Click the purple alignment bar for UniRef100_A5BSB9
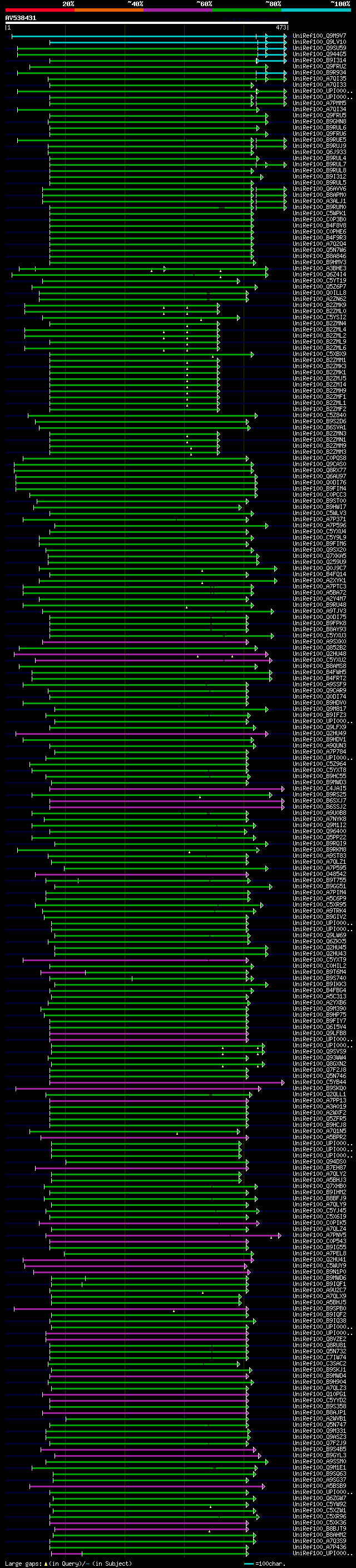Image resolution: width=356 pixels, height=1568 pixels. coord(147,1486)
